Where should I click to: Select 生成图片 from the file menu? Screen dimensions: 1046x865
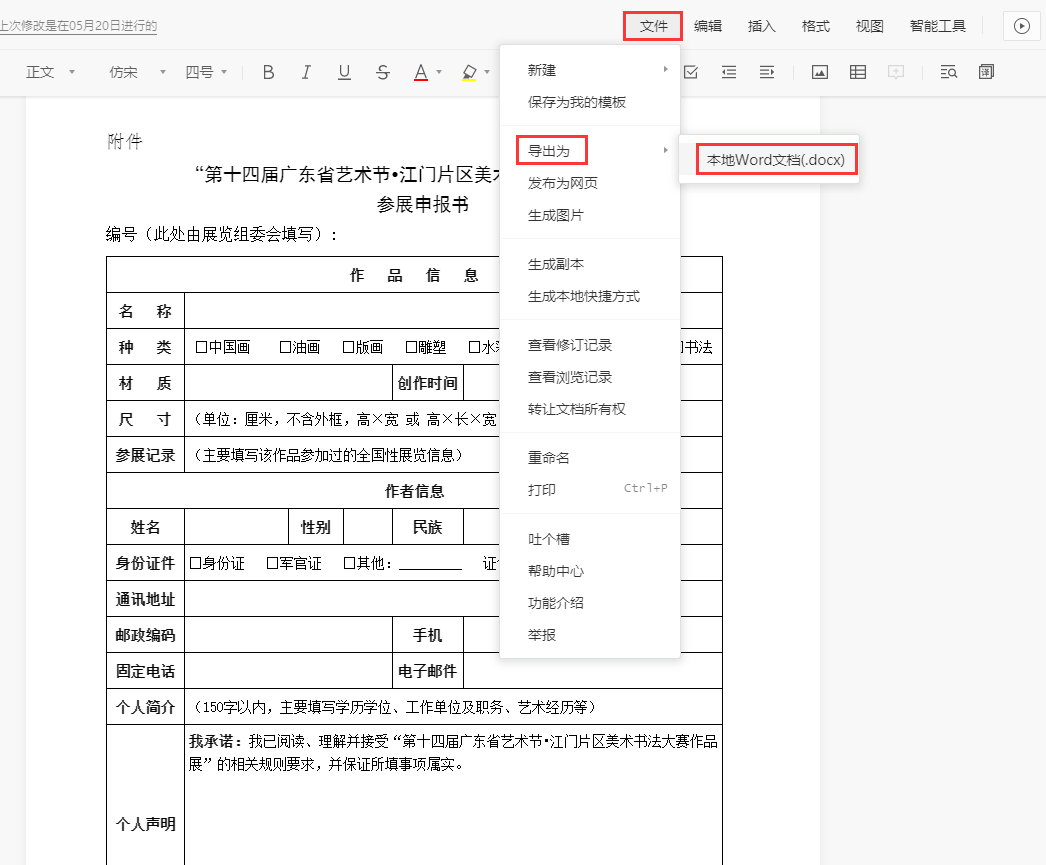pyautogui.click(x=556, y=215)
